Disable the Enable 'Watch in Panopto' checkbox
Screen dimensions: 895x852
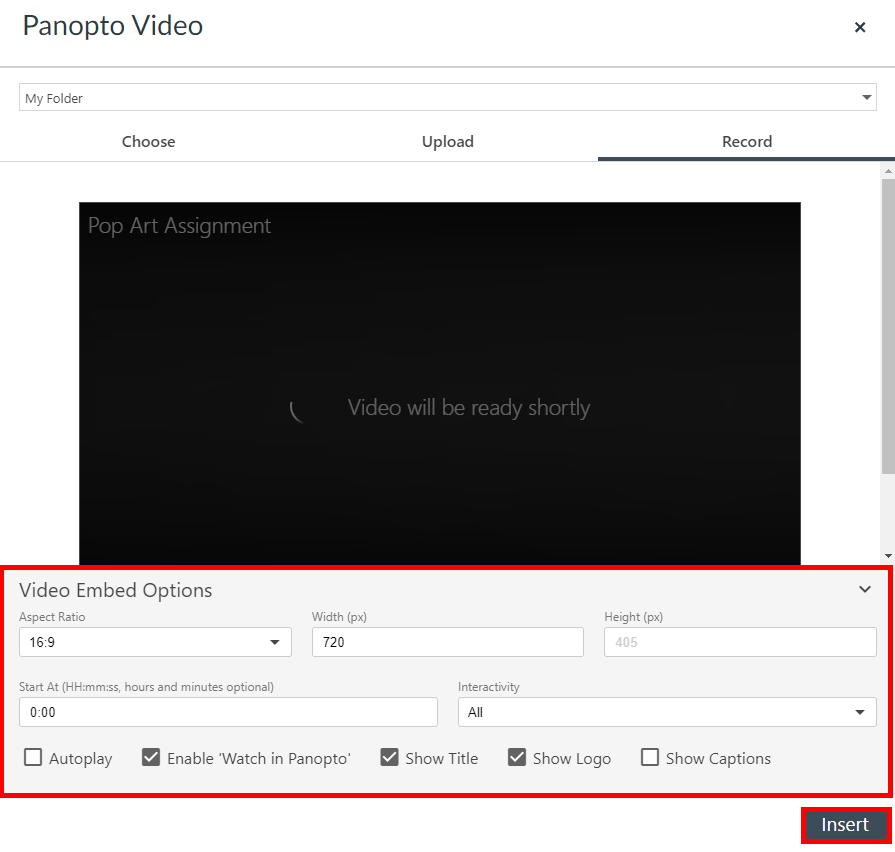(x=151, y=758)
